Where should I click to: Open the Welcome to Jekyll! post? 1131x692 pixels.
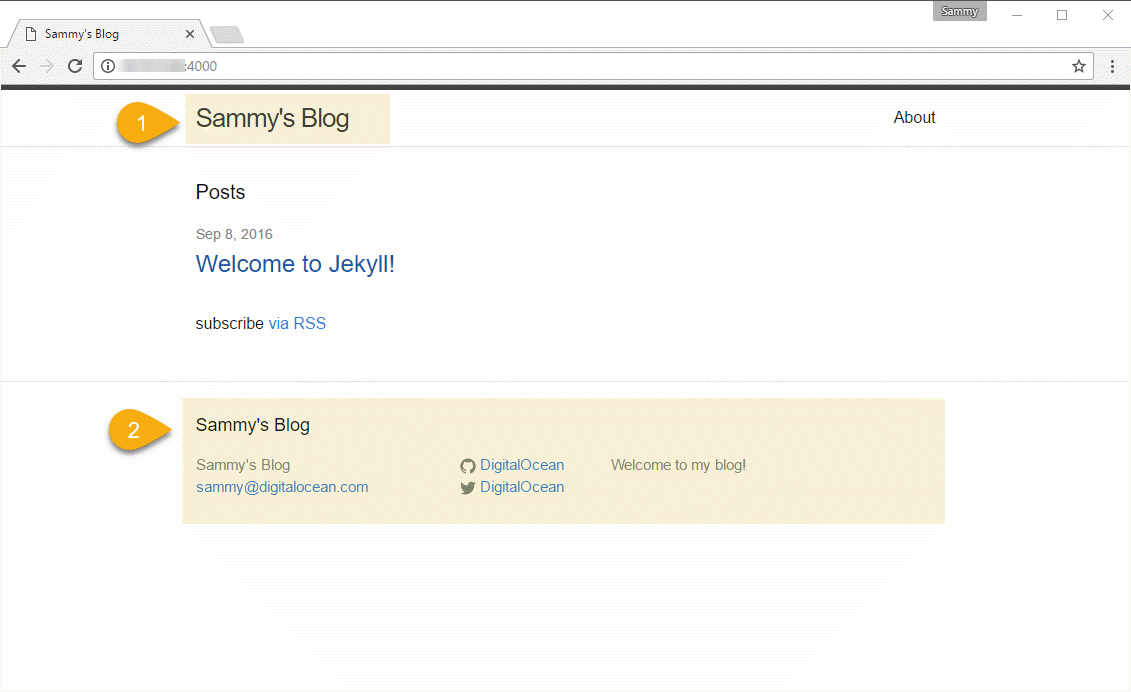point(295,264)
